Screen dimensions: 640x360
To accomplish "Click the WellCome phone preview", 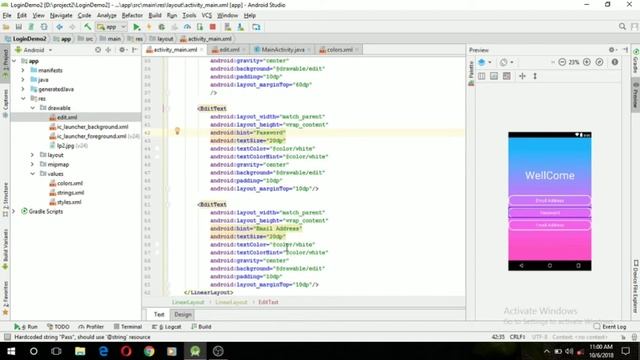I will click(550, 201).
